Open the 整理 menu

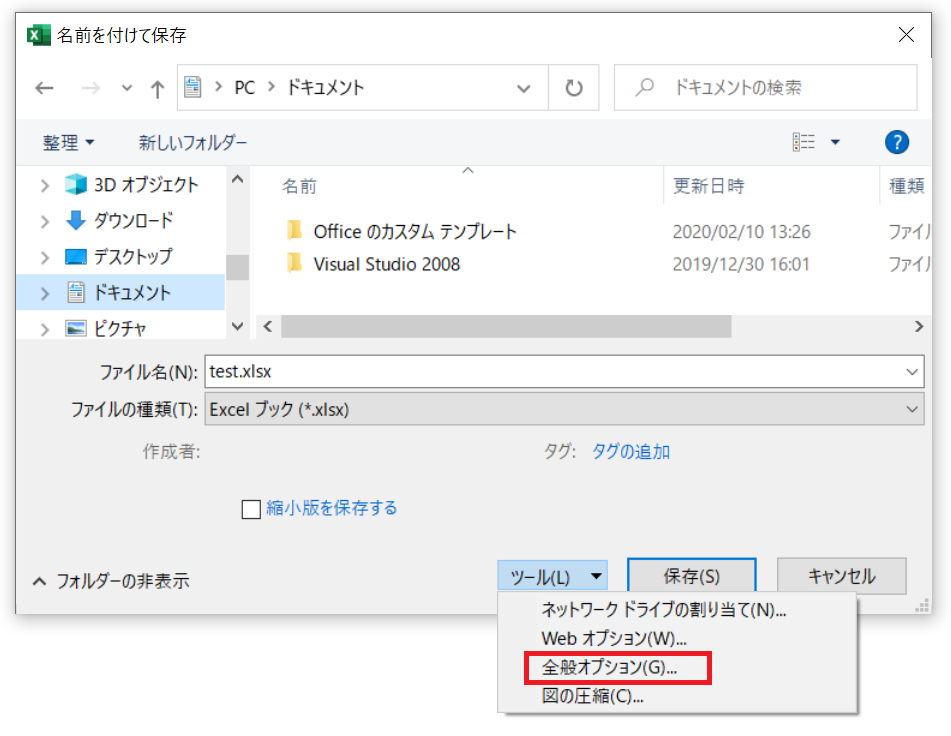pos(68,142)
